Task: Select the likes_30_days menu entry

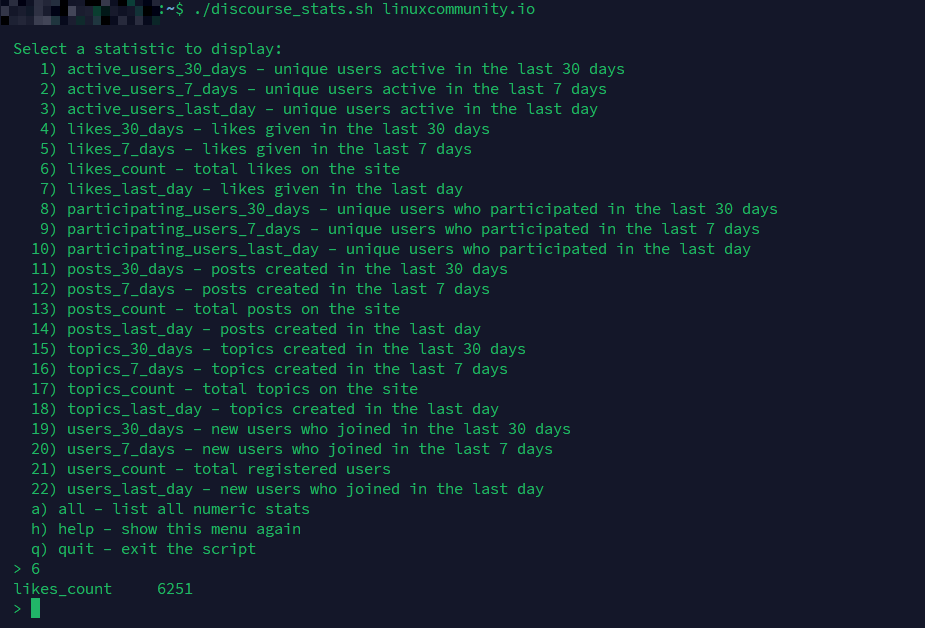Action: click(x=278, y=129)
